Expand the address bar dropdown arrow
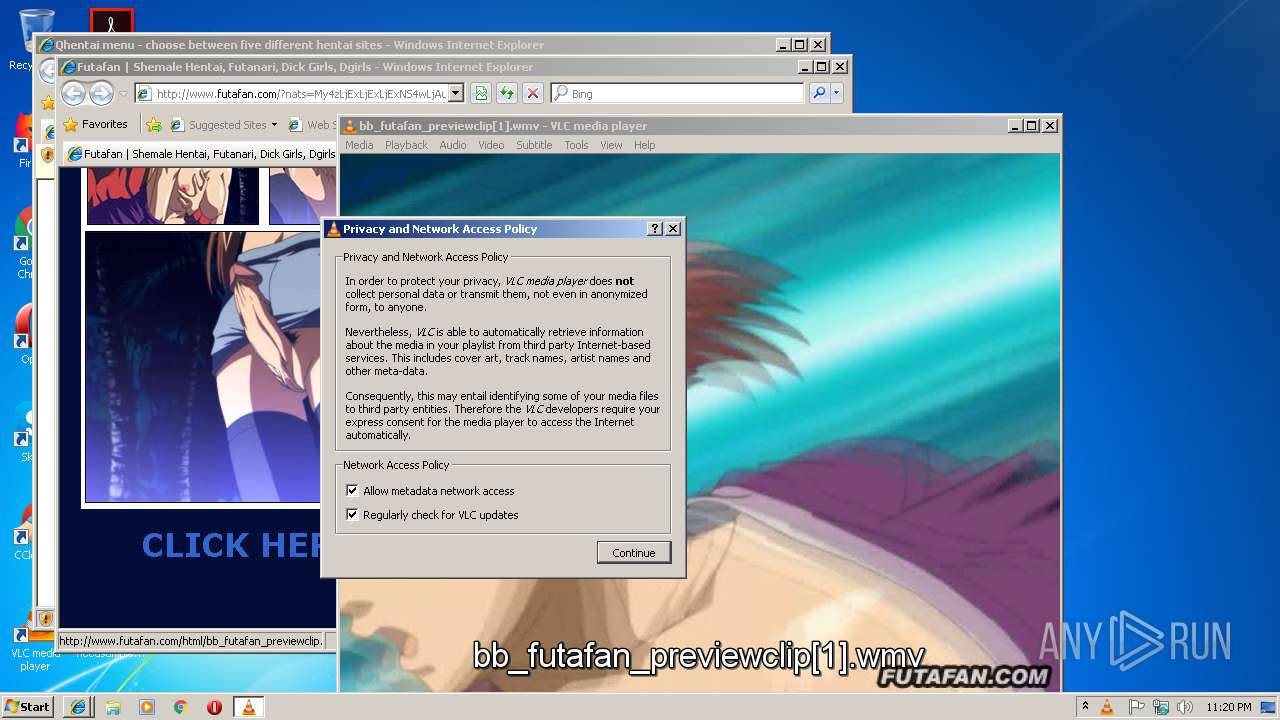The image size is (1280, 720). pyautogui.click(x=455, y=94)
